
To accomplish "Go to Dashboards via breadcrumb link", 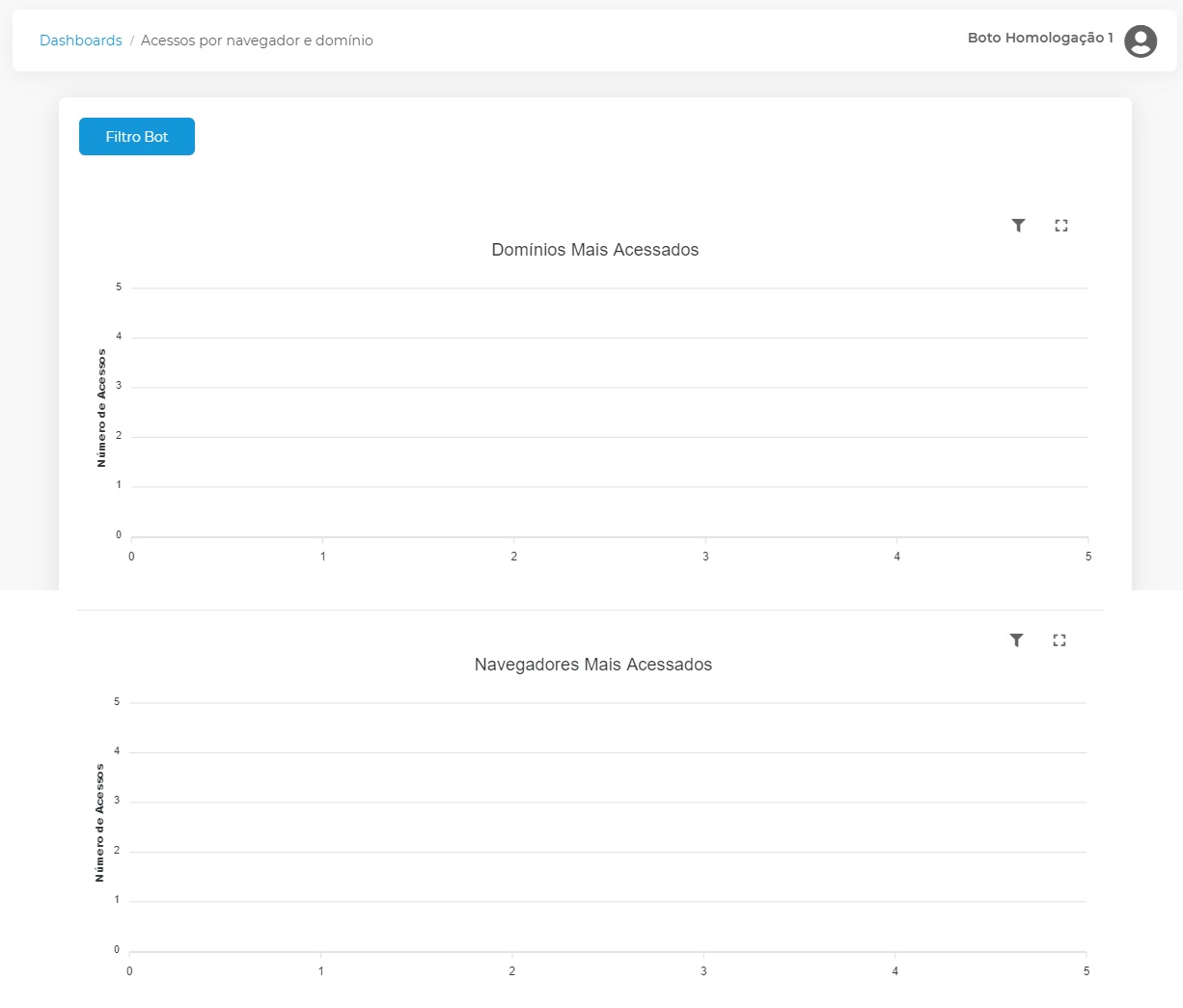I will [x=81, y=41].
